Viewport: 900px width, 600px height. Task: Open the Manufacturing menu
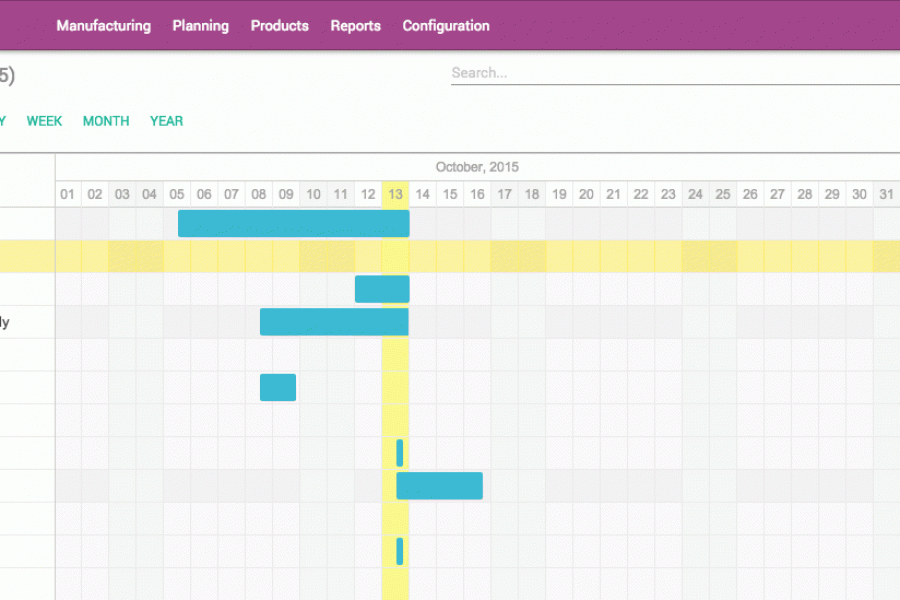[103, 26]
